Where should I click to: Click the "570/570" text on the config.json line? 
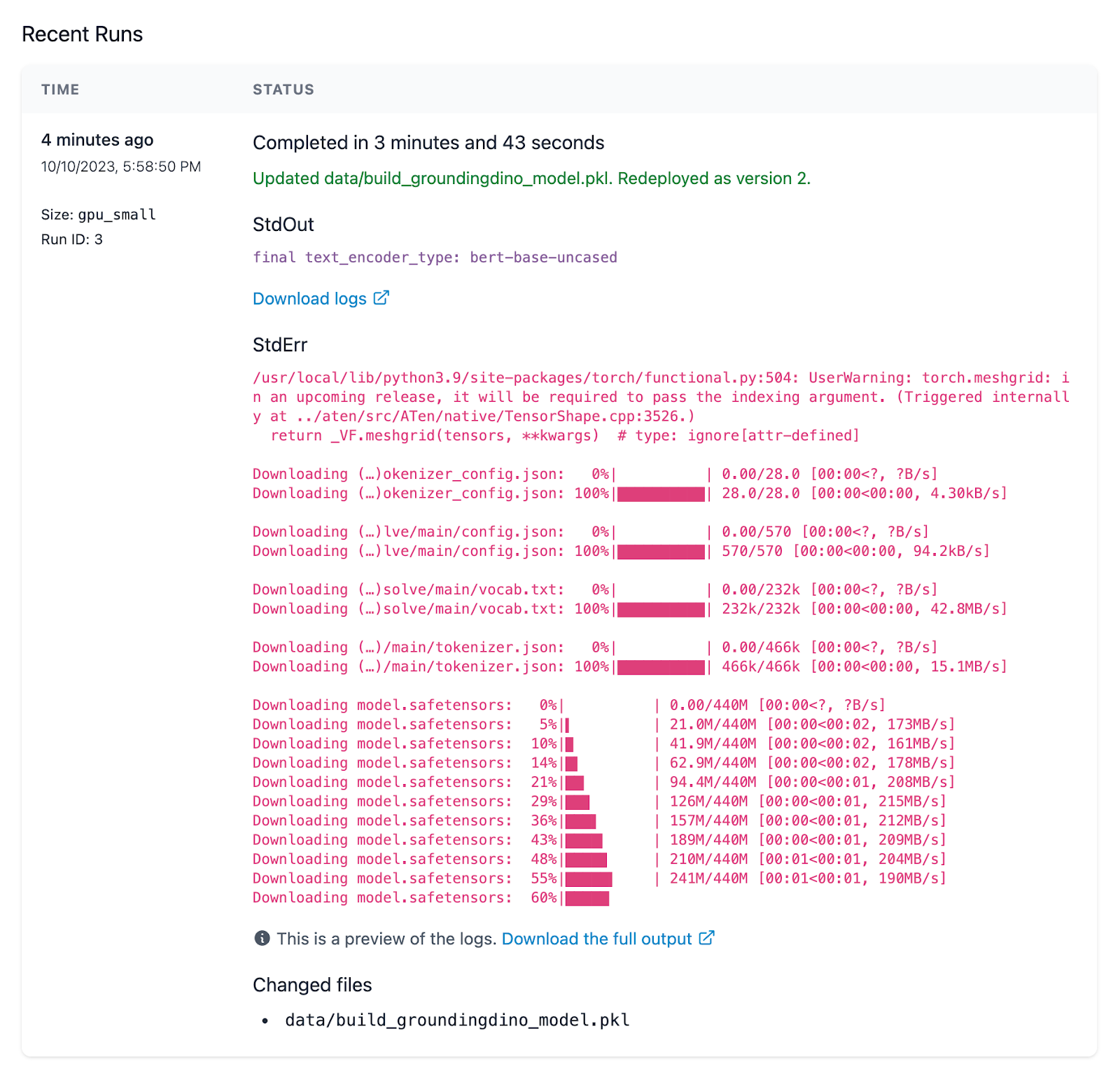pyautogui.click(x=752, y=551)
